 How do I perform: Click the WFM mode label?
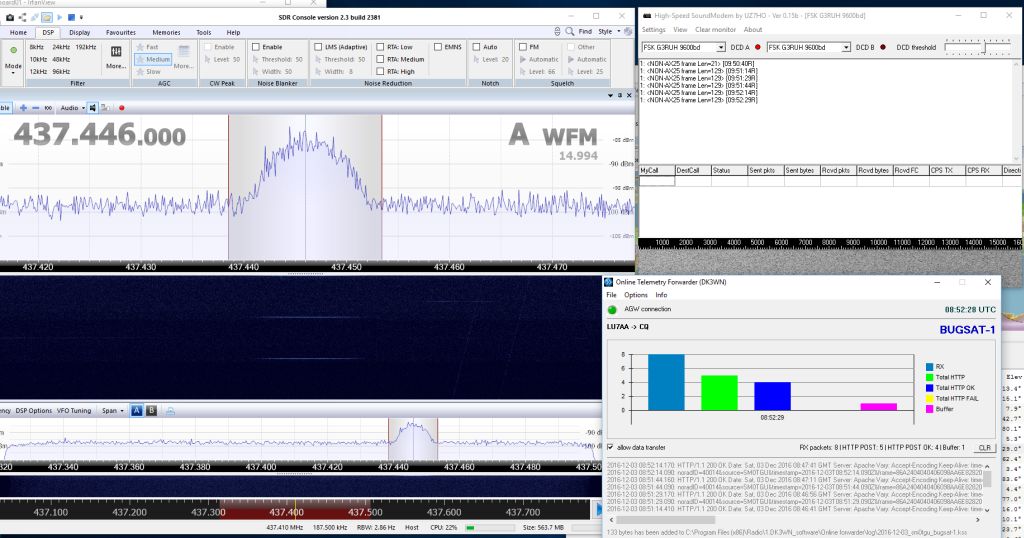[x=569, y=136]
